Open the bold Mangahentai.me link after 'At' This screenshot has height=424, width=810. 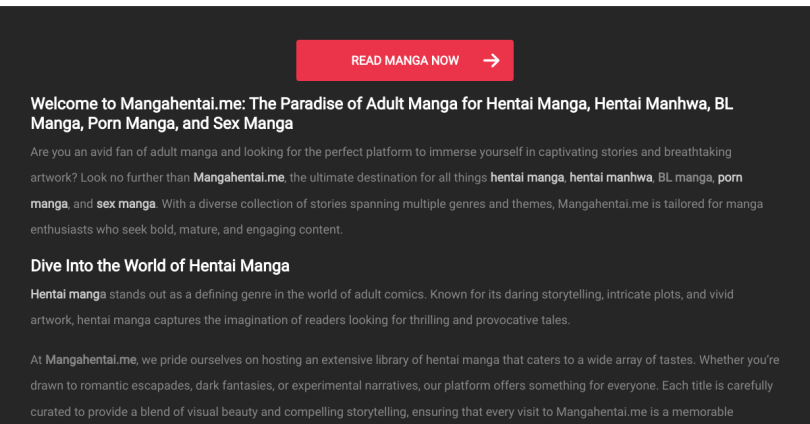click(91, 360)
